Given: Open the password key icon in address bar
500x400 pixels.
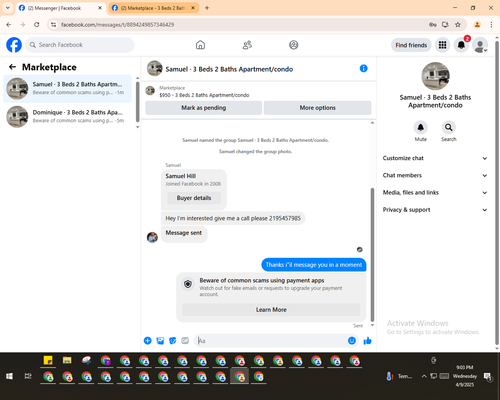Looking at the screenshot, I should point(433,25).
